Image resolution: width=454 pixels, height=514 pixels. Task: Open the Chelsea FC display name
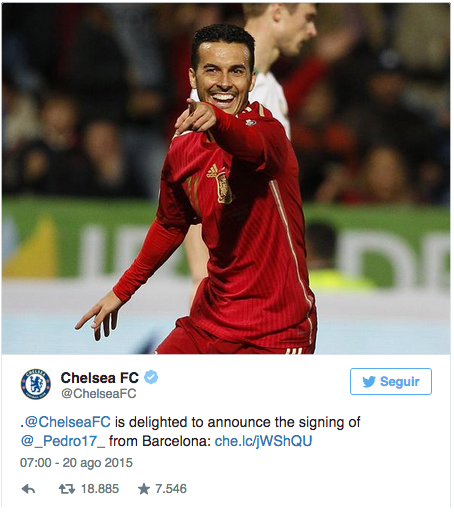pos(100,378)
